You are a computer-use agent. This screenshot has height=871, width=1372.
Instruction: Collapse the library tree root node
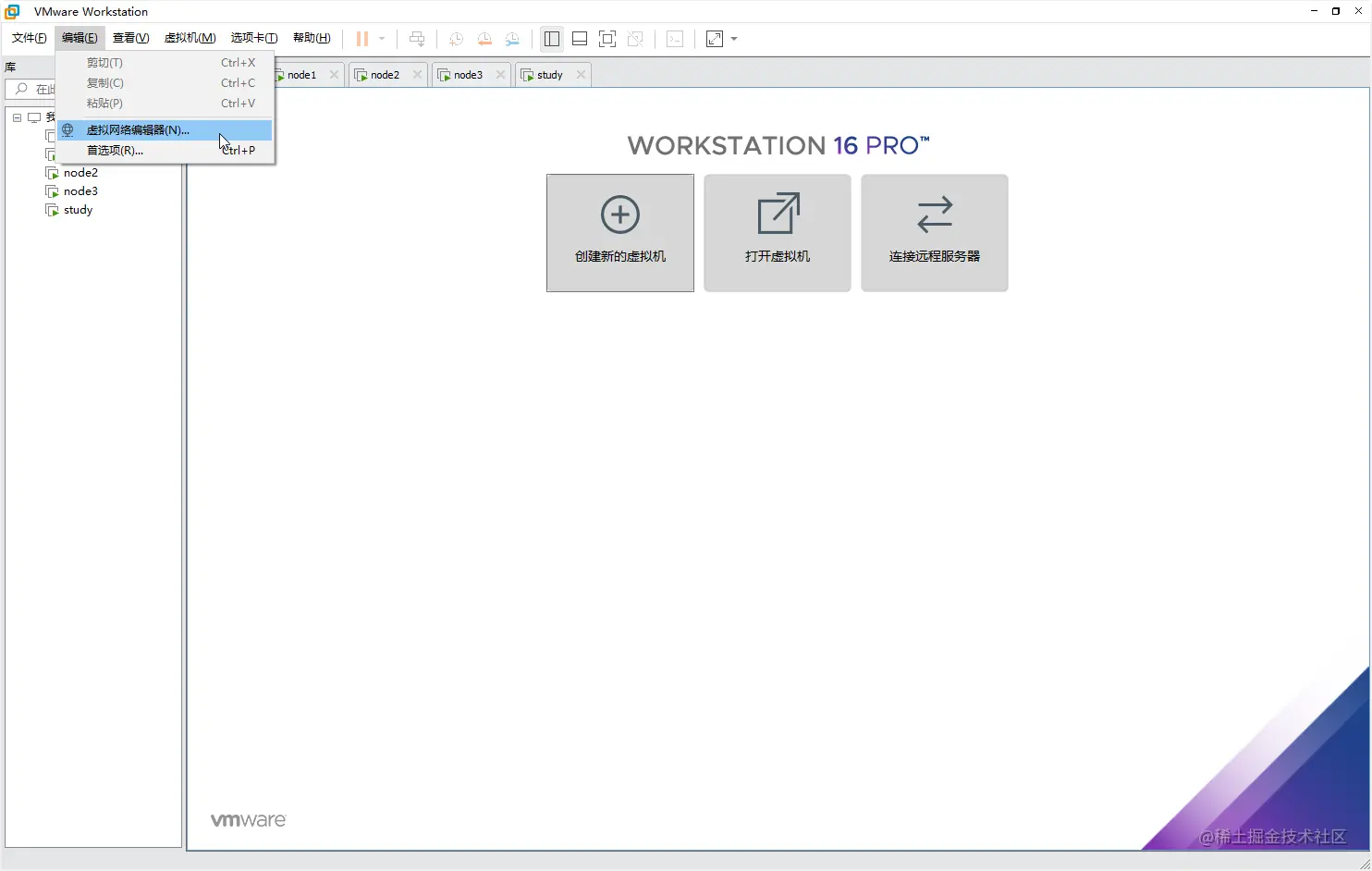(17, 117)
